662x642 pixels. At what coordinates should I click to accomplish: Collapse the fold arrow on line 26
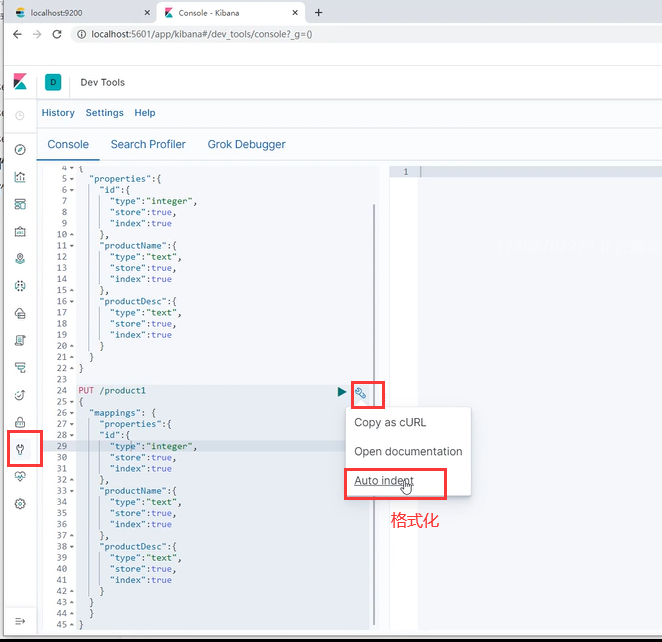click(72, 413)
